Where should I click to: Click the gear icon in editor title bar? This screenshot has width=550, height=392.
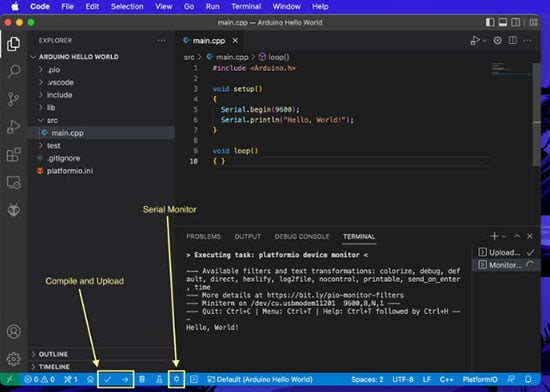(x=497, y=41)
